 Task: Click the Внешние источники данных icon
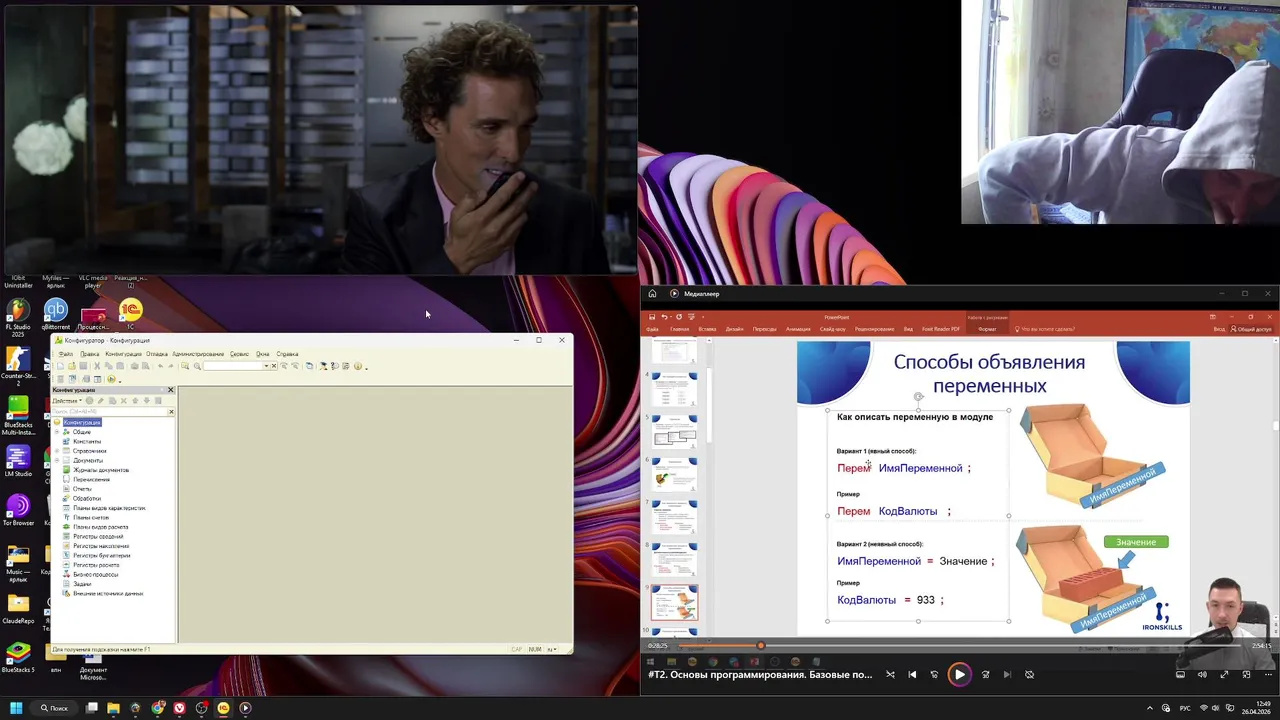pos(66,593)
